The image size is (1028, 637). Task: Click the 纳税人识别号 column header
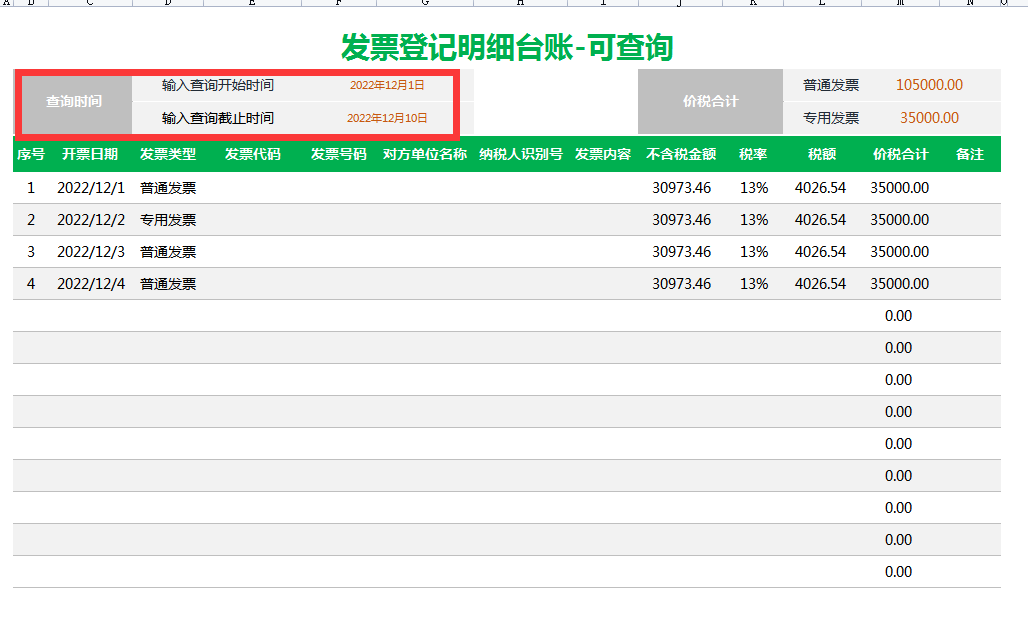(520, 154)
